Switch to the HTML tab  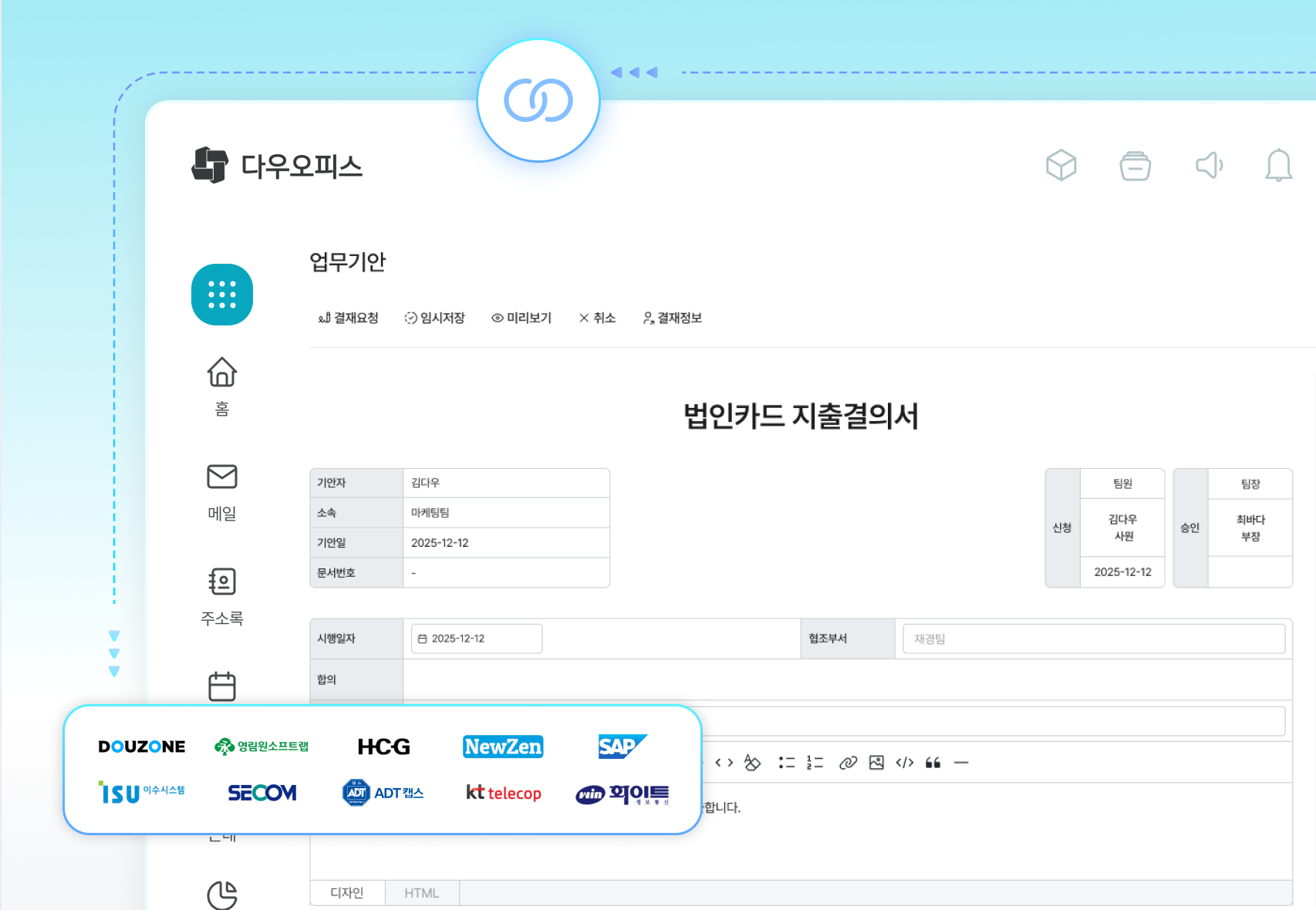pos(422,892)
